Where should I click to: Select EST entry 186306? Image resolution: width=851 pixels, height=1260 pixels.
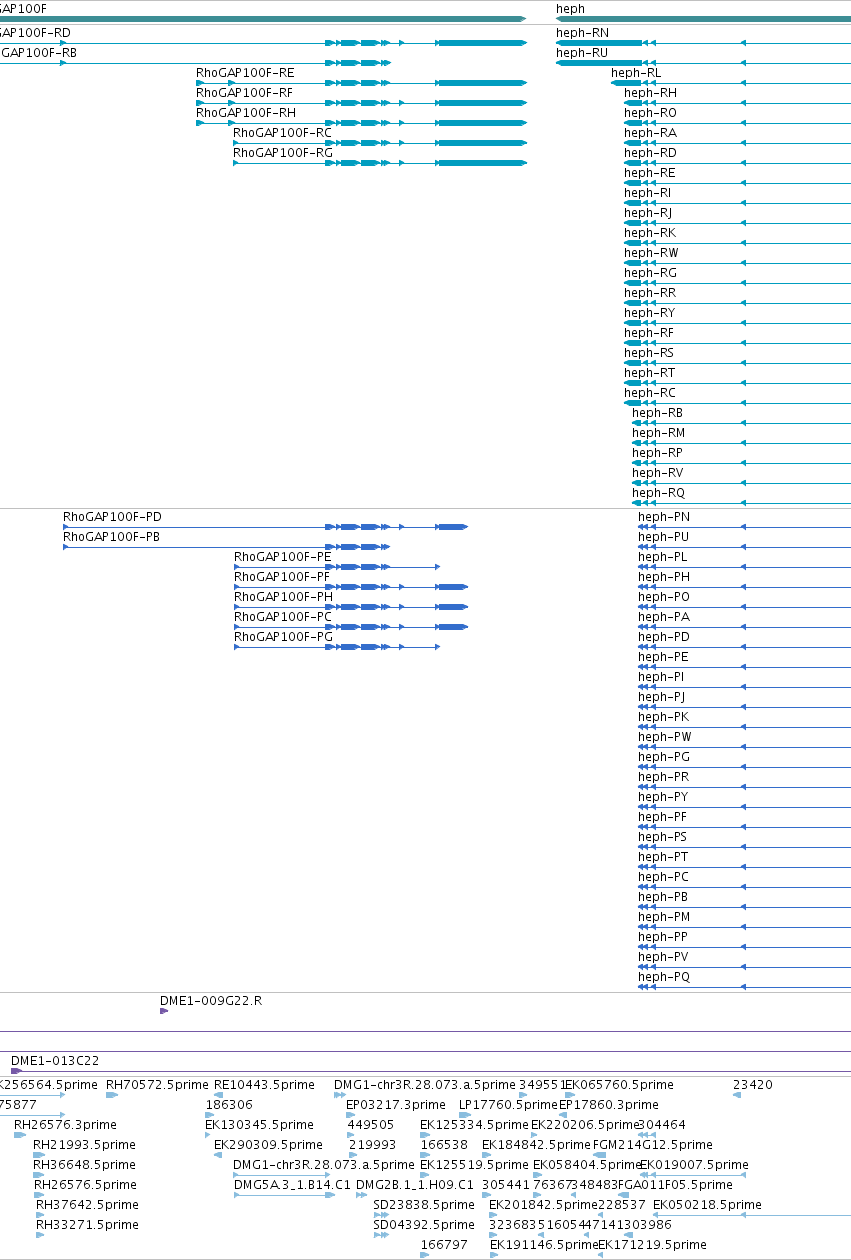pyautogui.click(x=229, y=1105)
